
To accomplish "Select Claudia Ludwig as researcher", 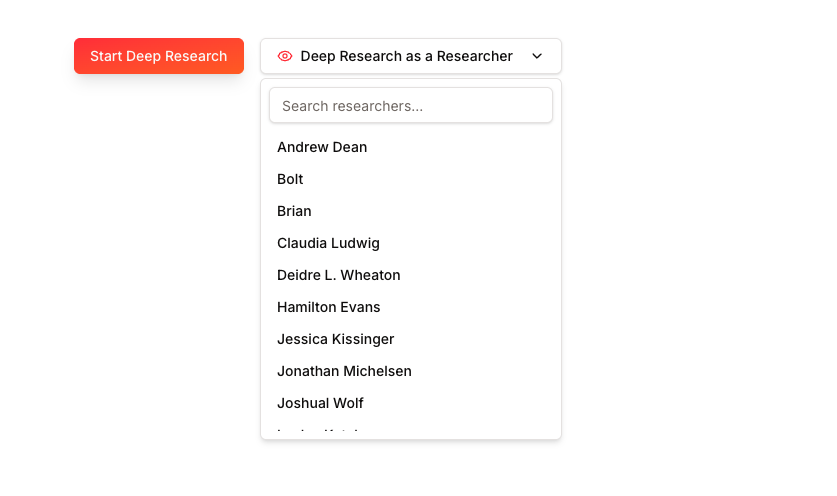I will click(328, 243).
